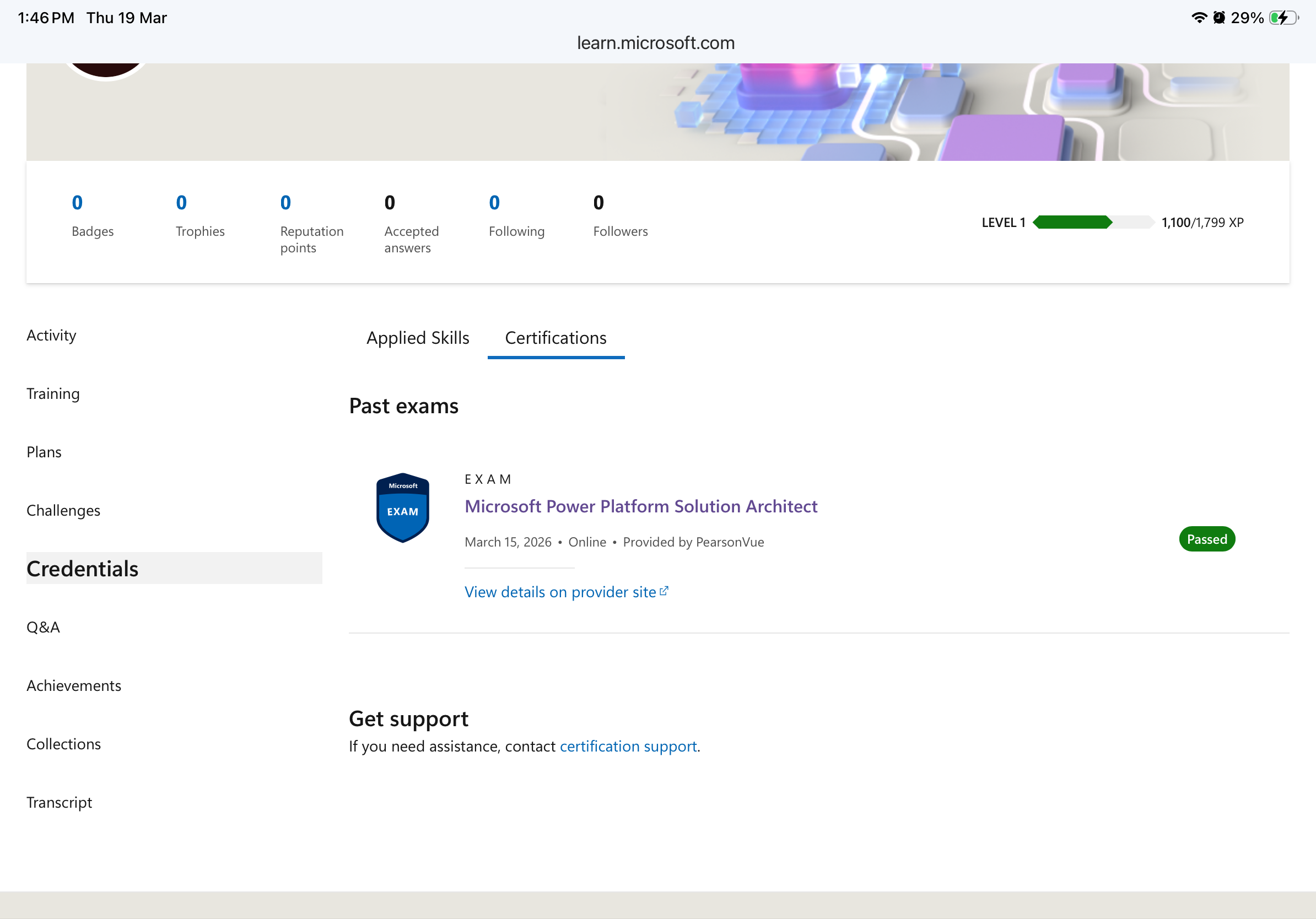Select Credentials in the sidebar
The width and height of the screenshot is (1316, 919).
click(174, 569)
